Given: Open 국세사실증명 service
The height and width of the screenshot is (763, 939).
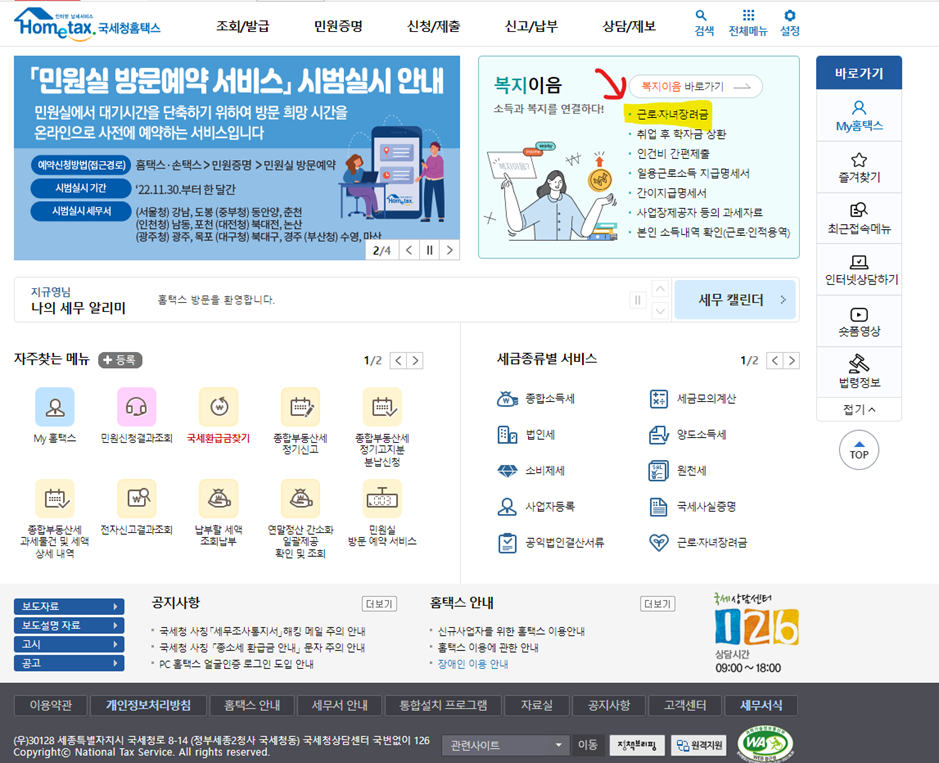Looking at the screenshot, I should click(693, 507).
